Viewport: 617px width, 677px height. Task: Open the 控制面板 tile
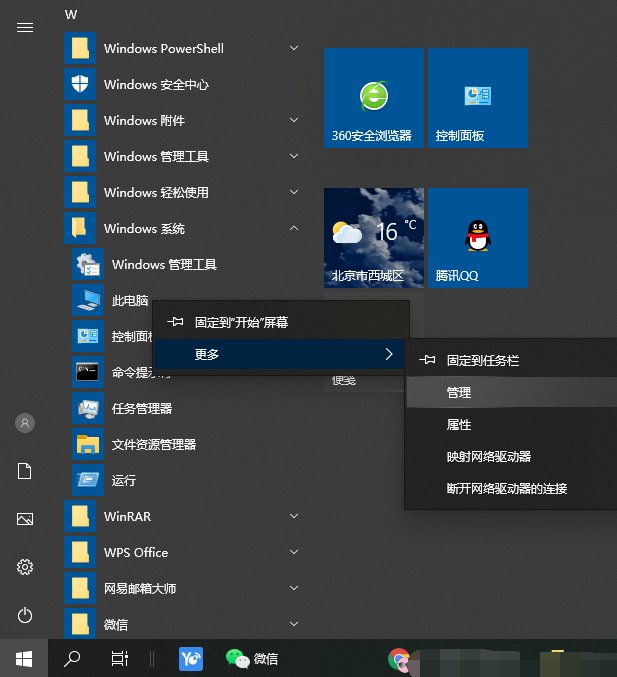click(x=477, y=98)
